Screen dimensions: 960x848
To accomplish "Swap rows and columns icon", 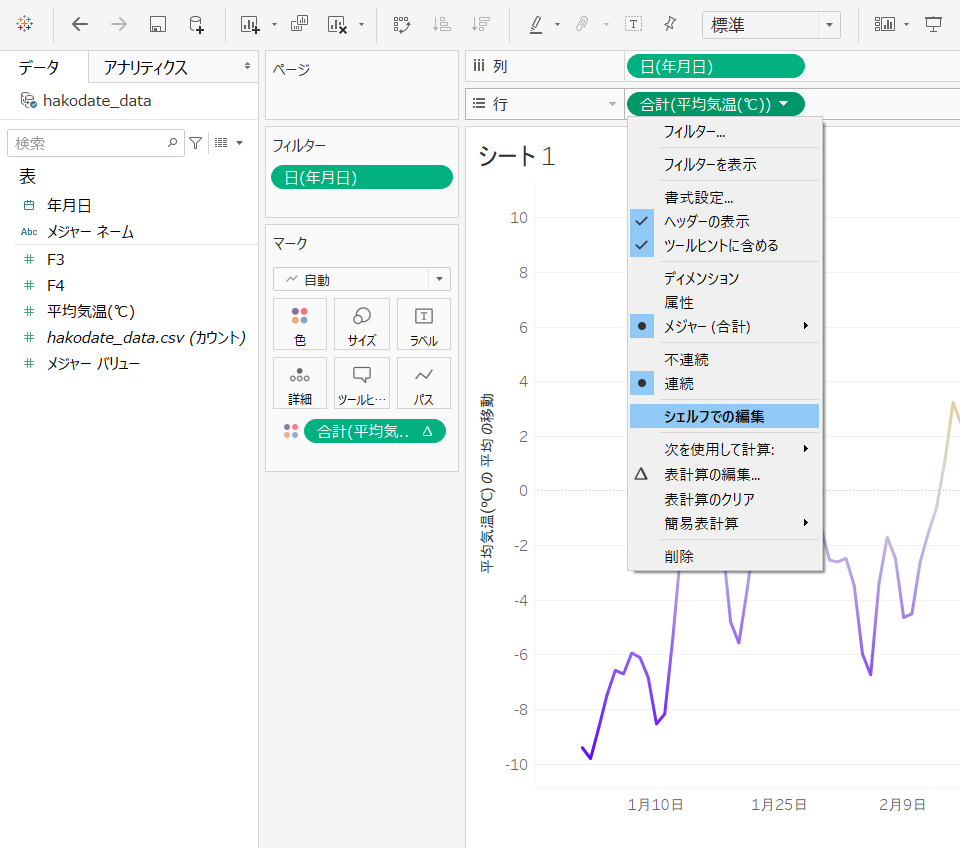I will (x=402, y=24).
